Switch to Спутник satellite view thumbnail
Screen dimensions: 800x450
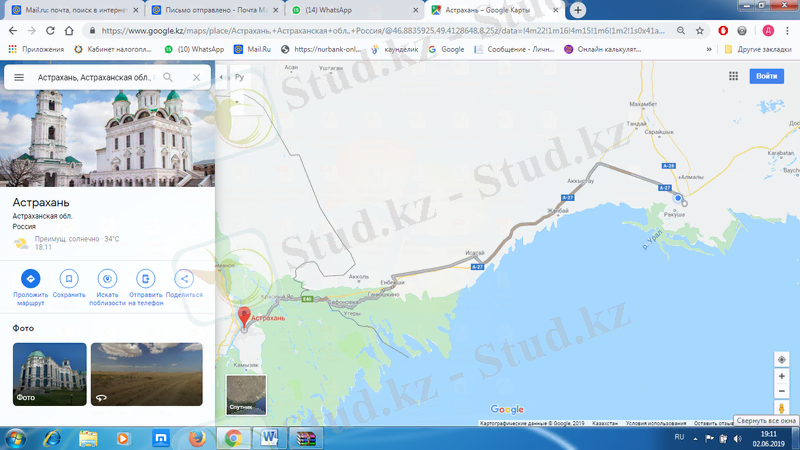246,394
